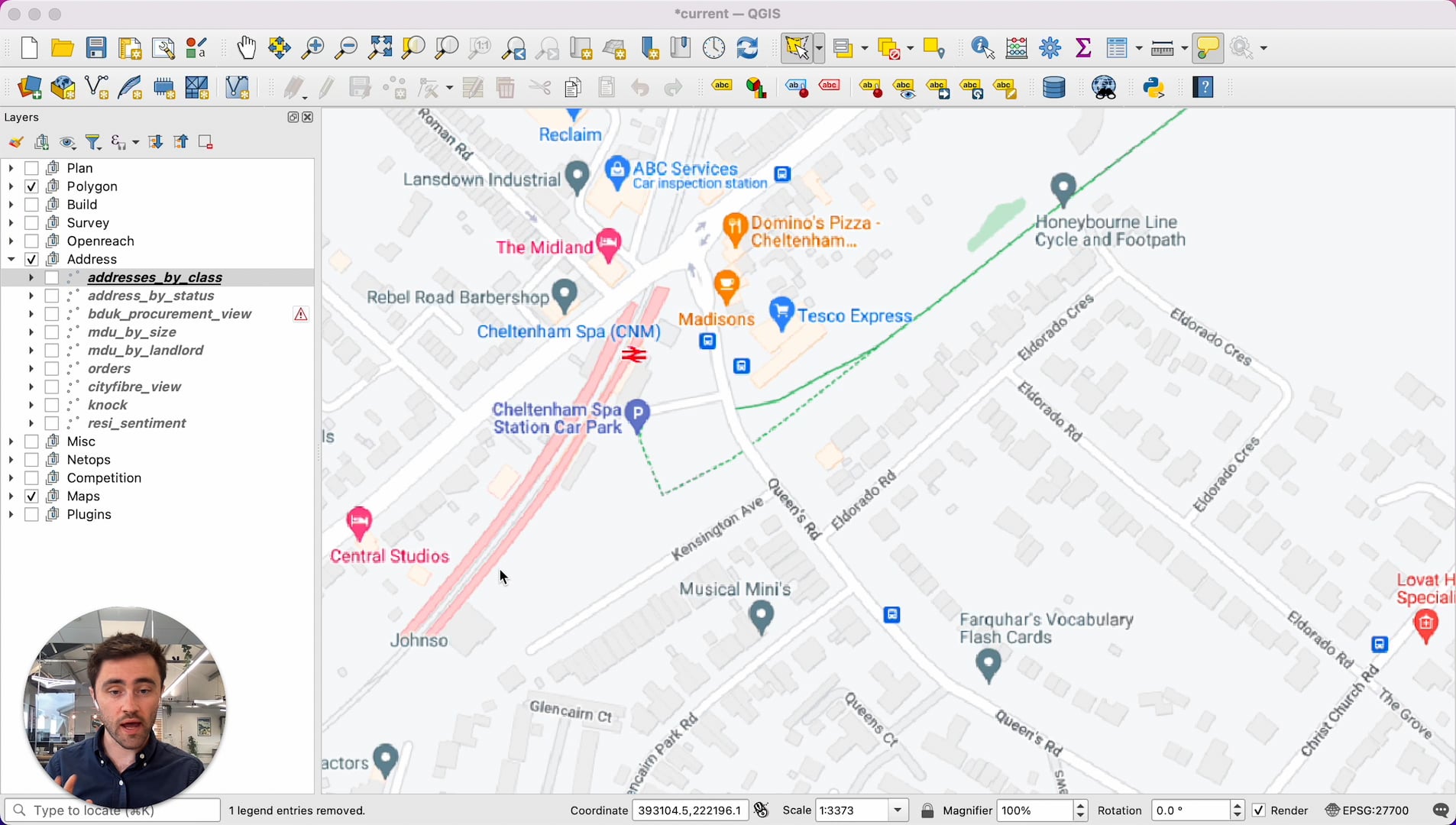Image resolution: width=1456 pixels, height=825 pixels.
Task: Expand the Openreach group
Action: pos(11,241)
